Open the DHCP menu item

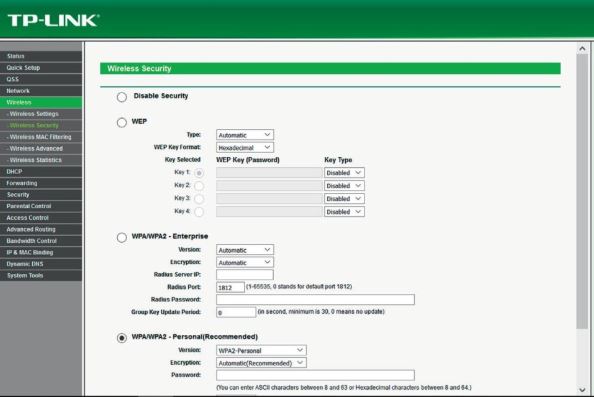[x=41, y=172]
